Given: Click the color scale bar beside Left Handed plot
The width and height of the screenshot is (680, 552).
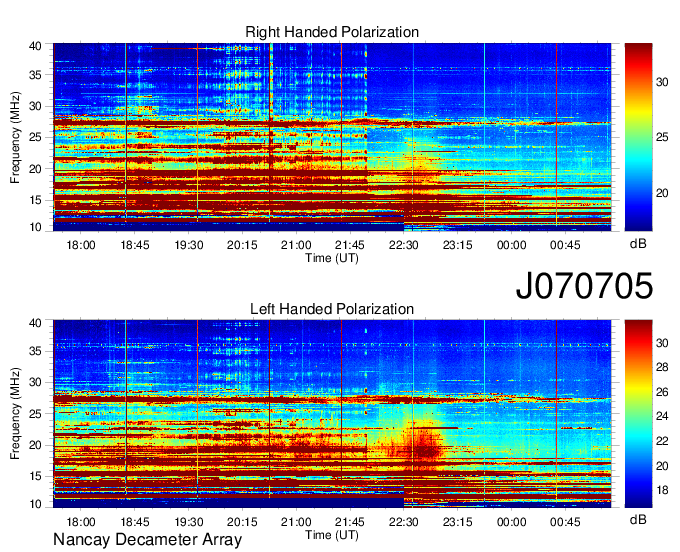Looking at the screenshot, I should tap(638, 414).
